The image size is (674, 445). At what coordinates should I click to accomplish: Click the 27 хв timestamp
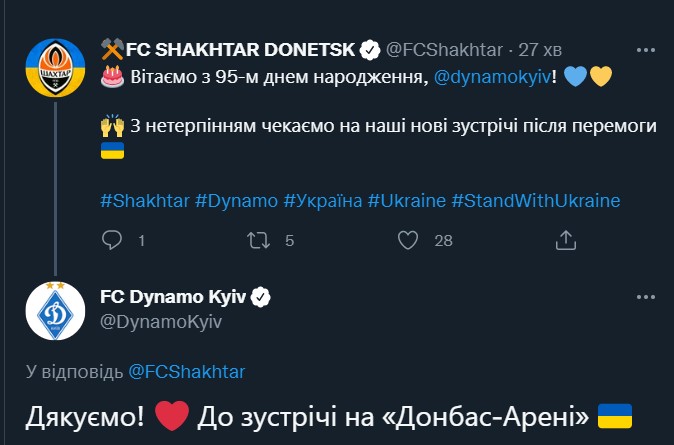click(x=540, y=50)
